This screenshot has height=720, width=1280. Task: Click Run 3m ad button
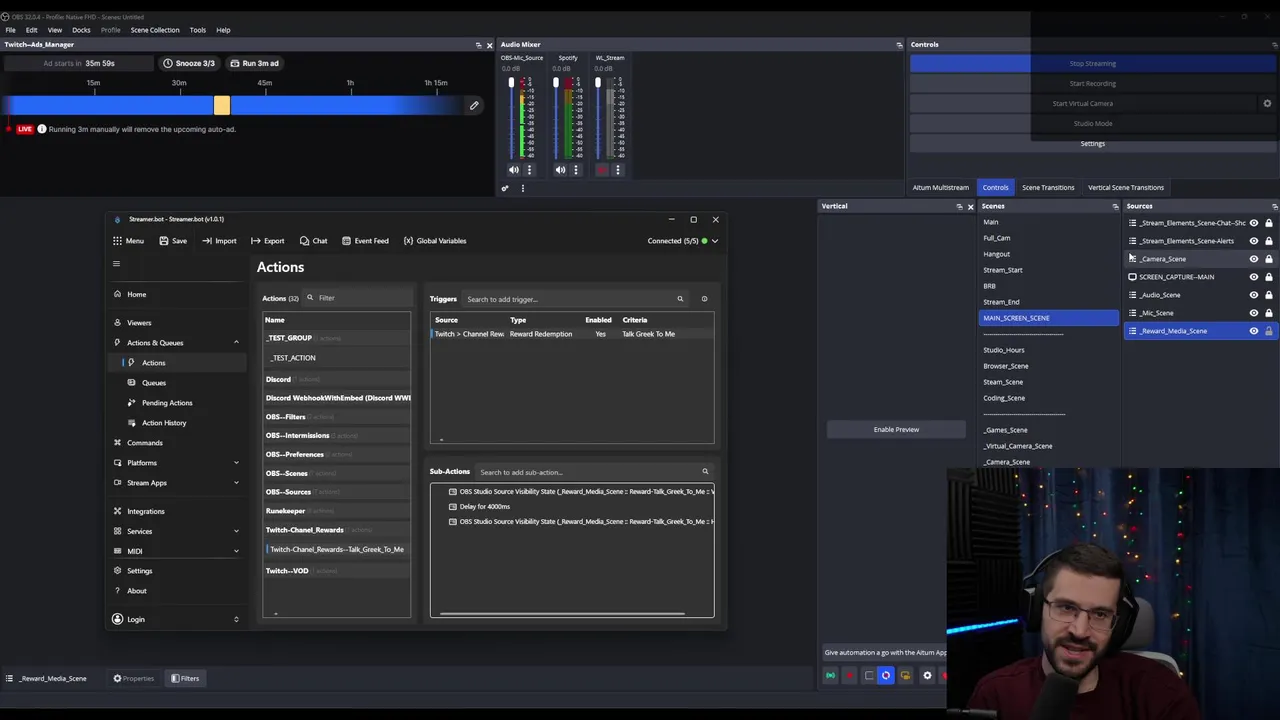[255, 63]
